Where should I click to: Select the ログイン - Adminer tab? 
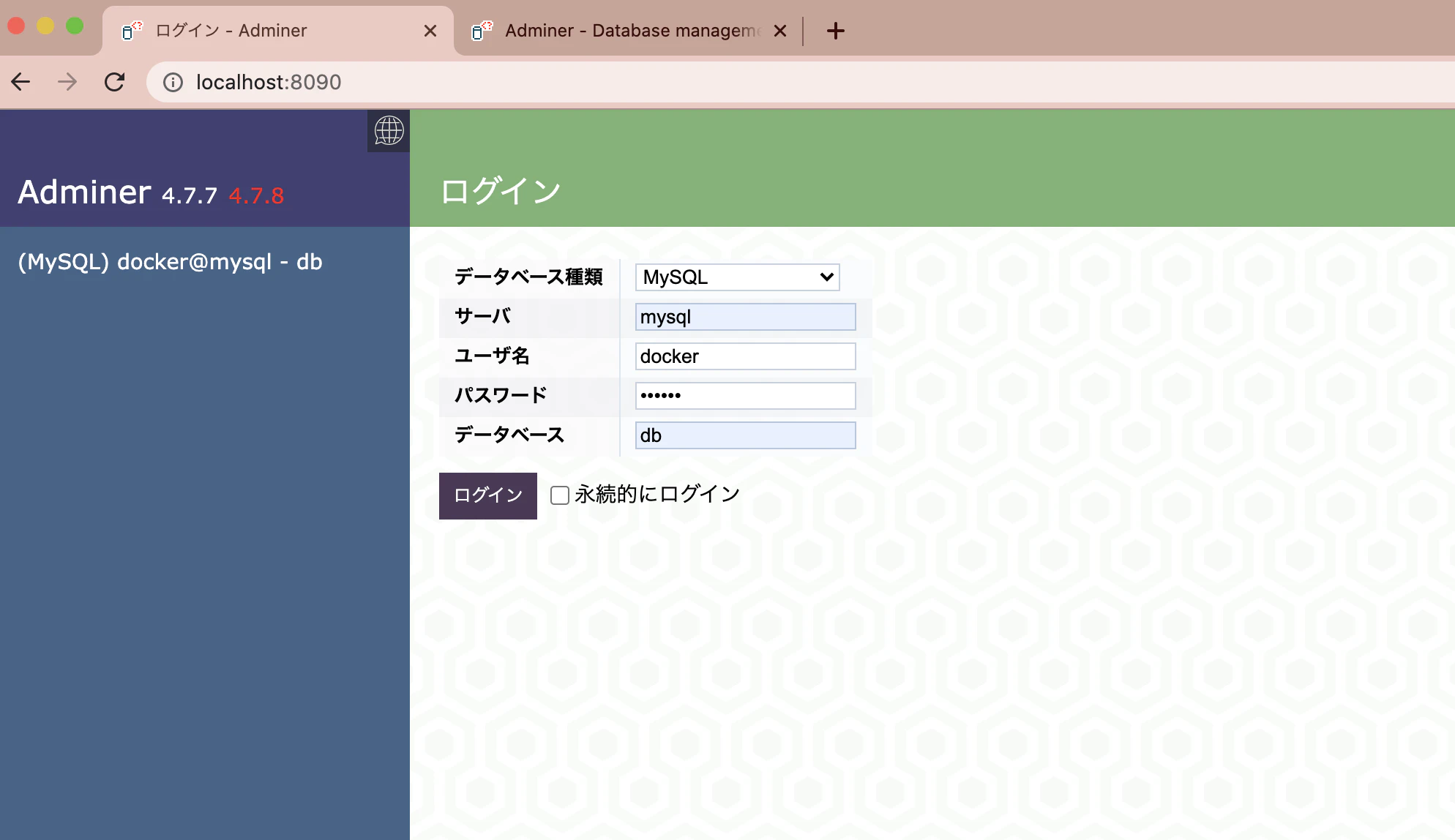coord(271,31)
